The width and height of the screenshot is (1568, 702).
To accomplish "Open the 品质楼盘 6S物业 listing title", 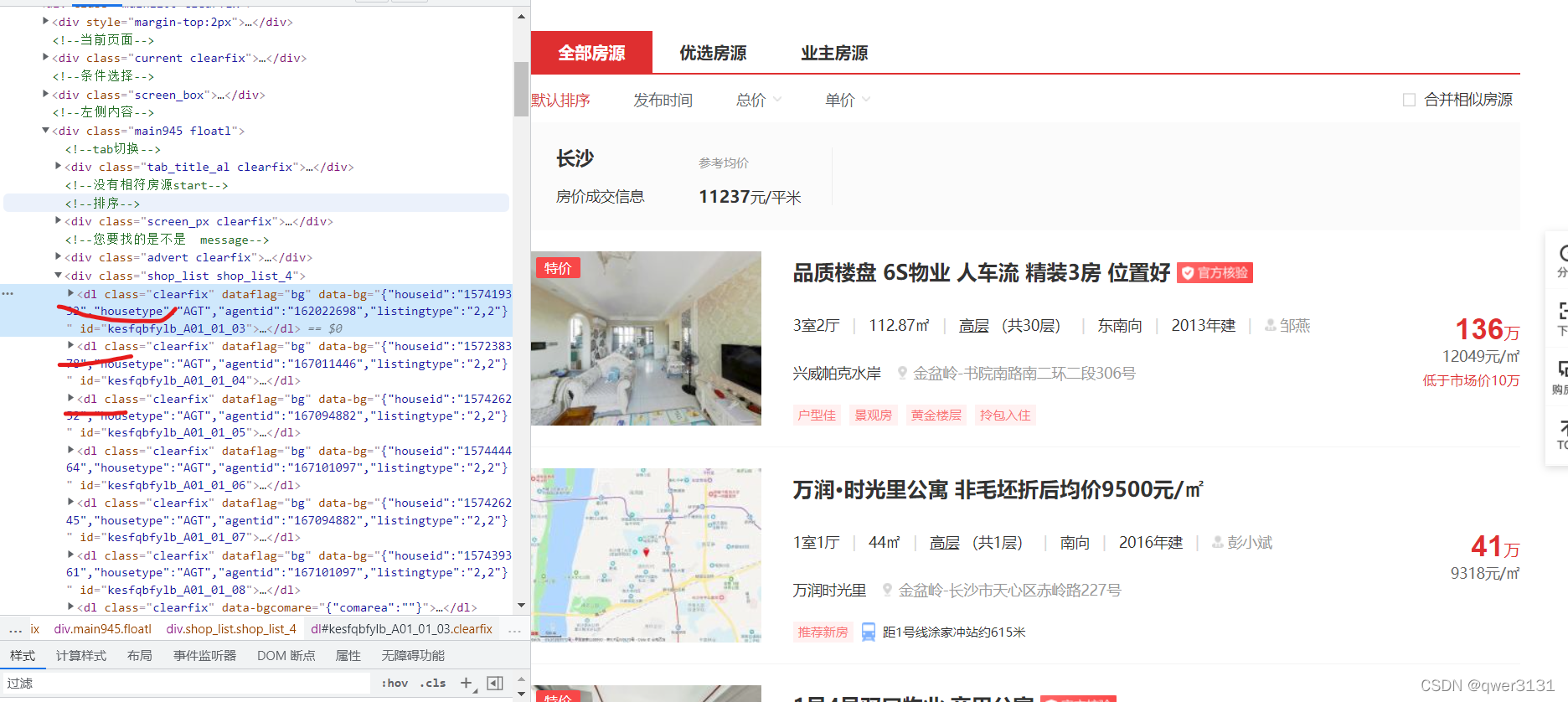I will pyautogui.click(x=981, y=273).
